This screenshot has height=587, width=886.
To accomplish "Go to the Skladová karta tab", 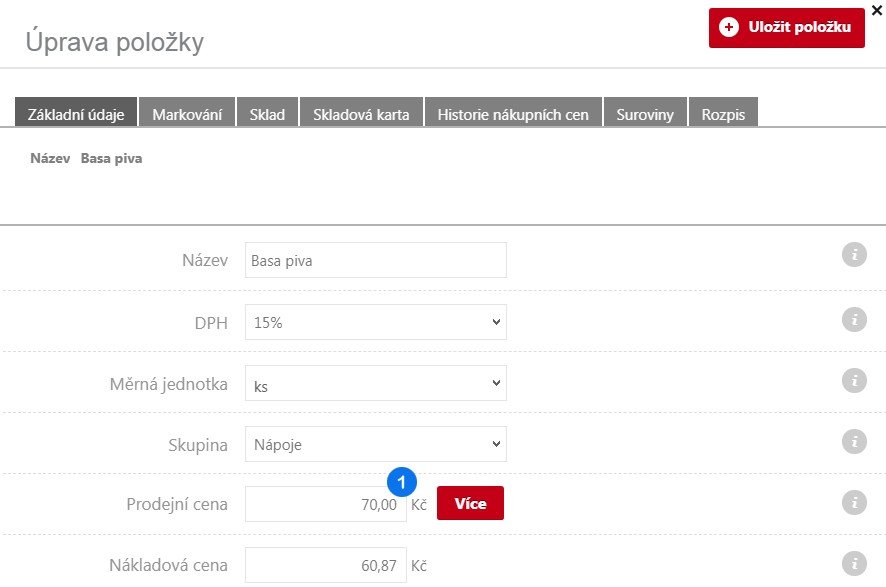I will [x=361, y=113].
